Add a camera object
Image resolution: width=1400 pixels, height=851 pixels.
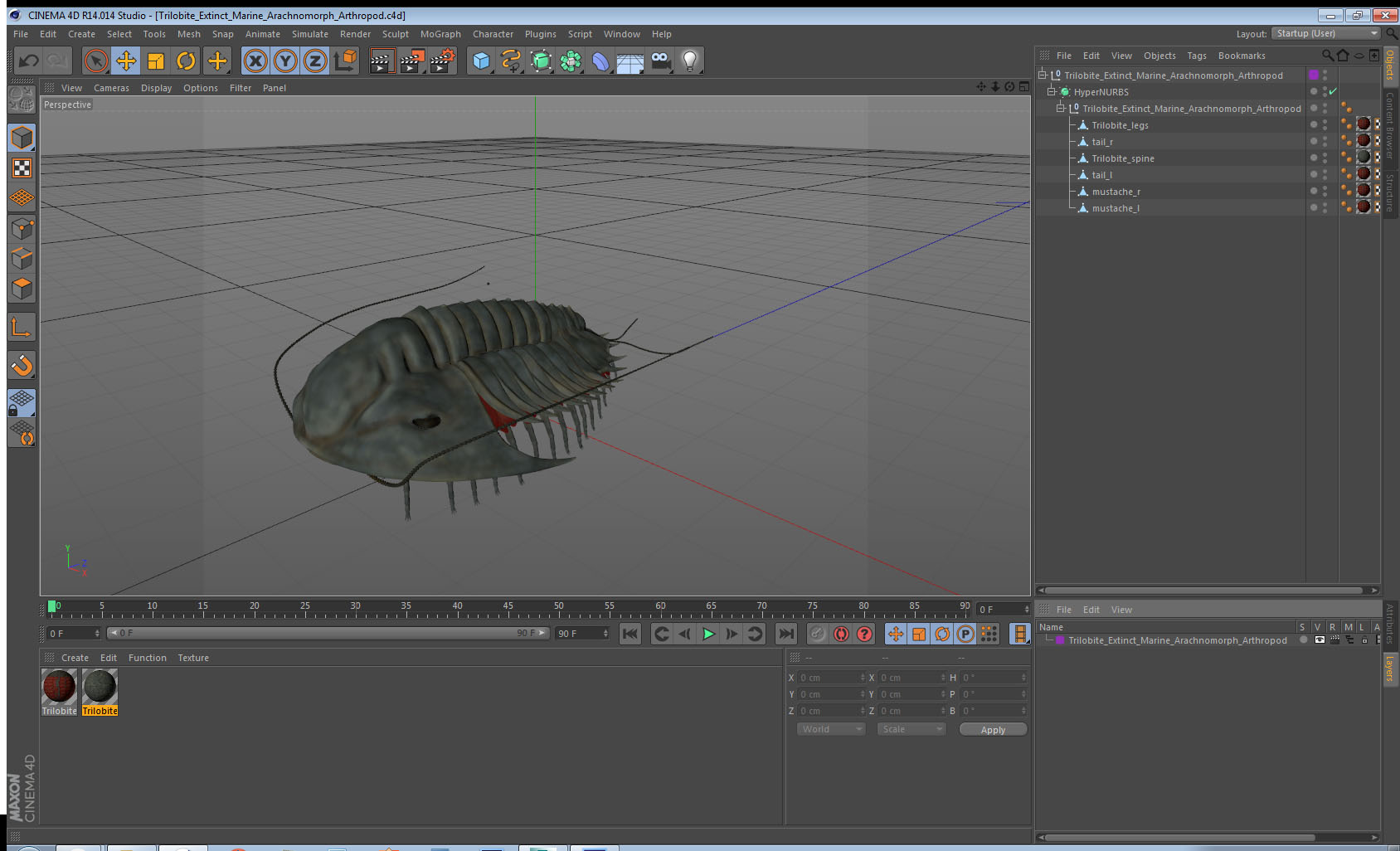660,61
